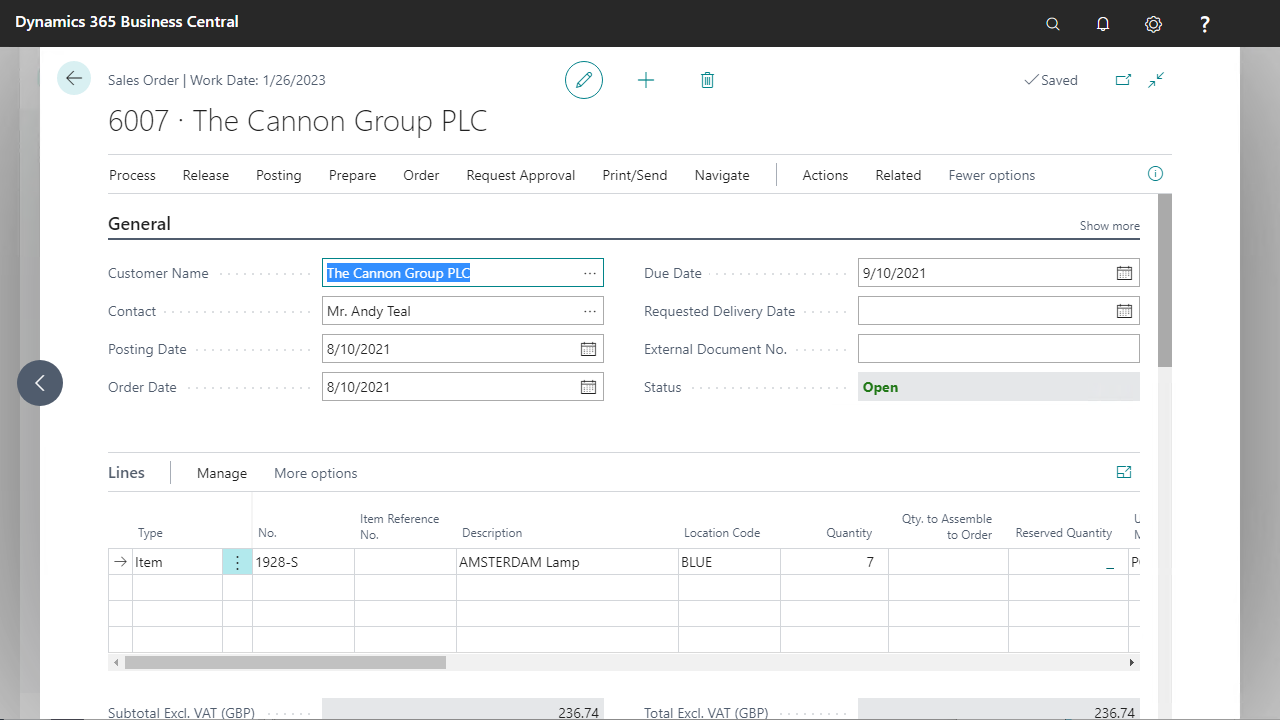1280x720 pixels.
Task: Open the Release menu
Action: [x=206, y=175]
